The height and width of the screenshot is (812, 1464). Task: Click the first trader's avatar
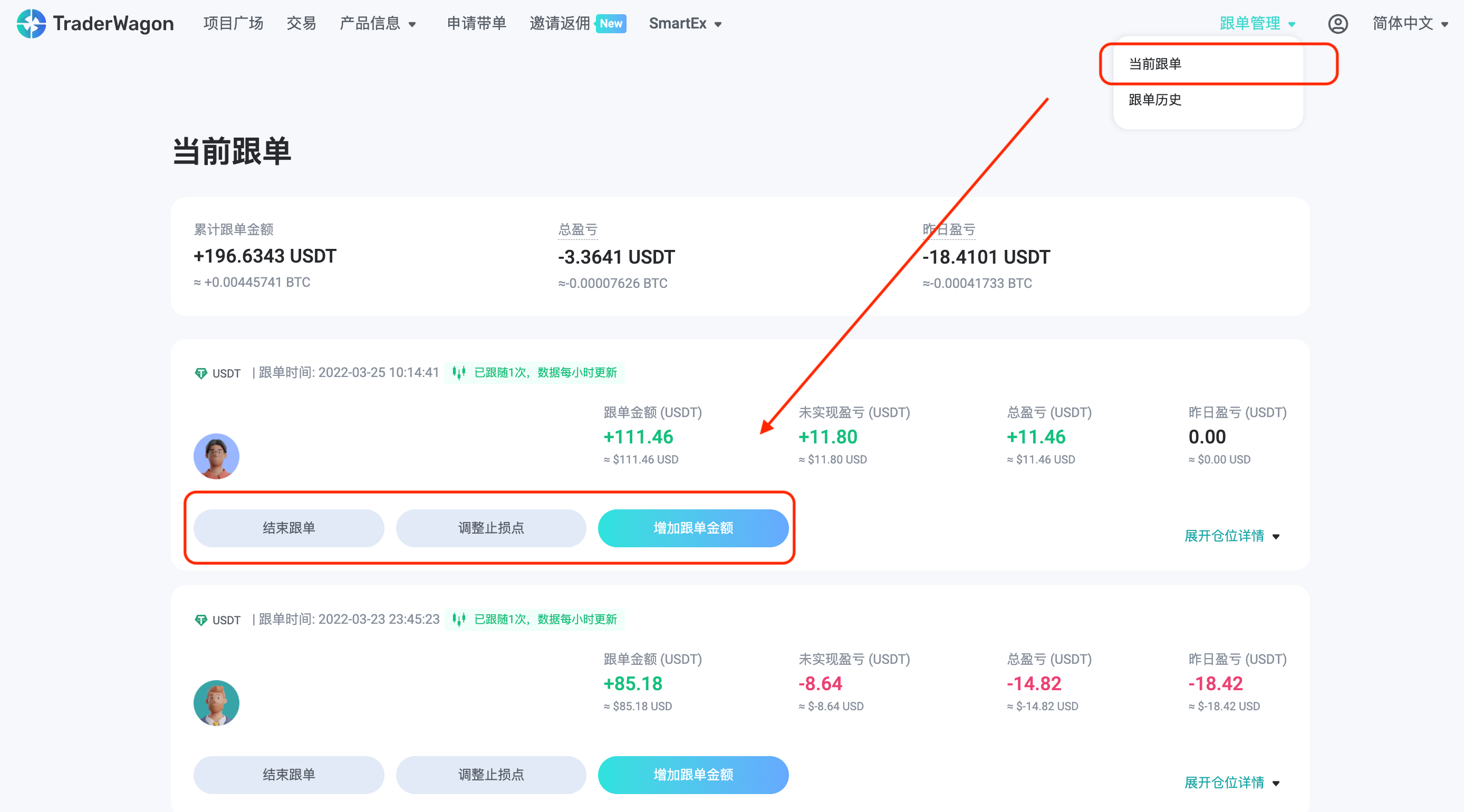pyautogui.click(x=216, y=456)
